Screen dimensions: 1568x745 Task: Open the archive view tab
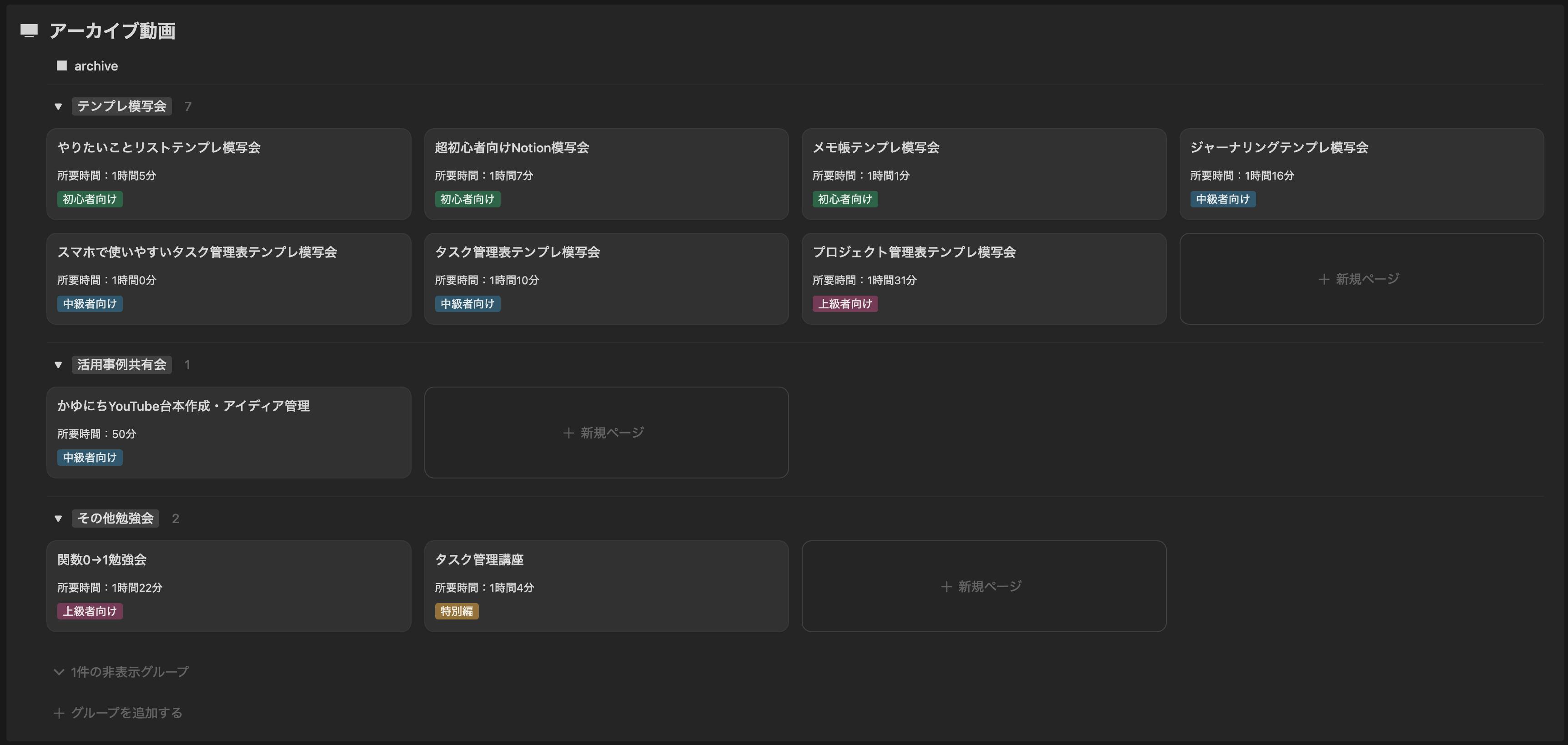click(x=87, y=66)
